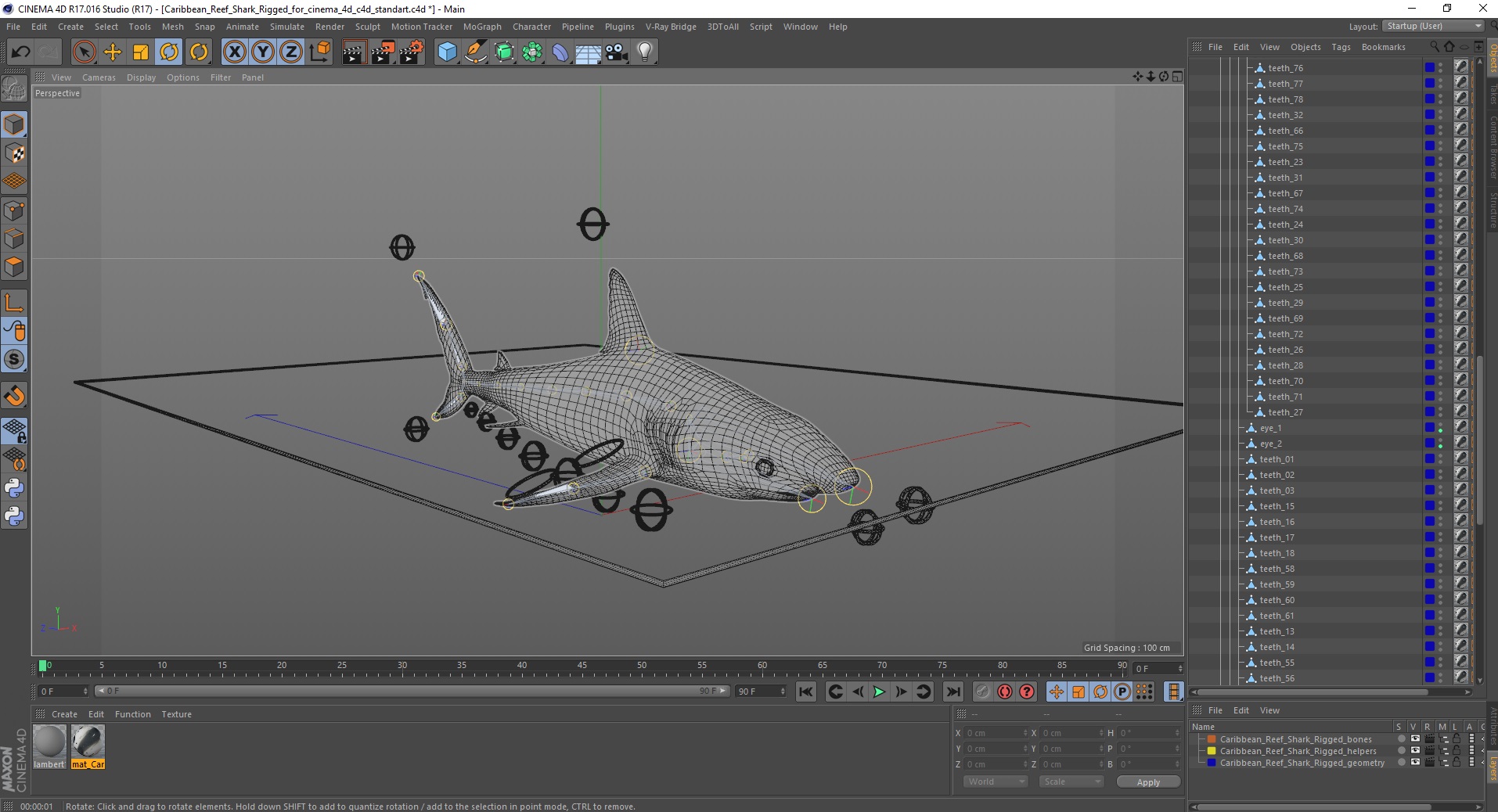The height and width of the screenshot is (812, 1498).
Task: Toggle Parameter keyframe recording P button
Action: [x=1122, y=692]
